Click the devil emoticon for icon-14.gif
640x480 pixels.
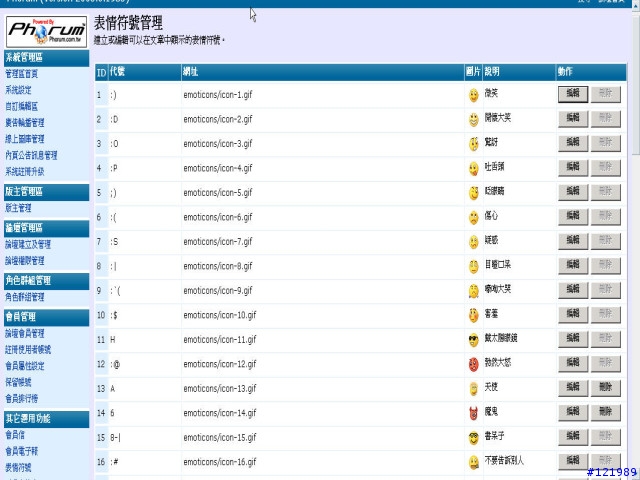473,413
